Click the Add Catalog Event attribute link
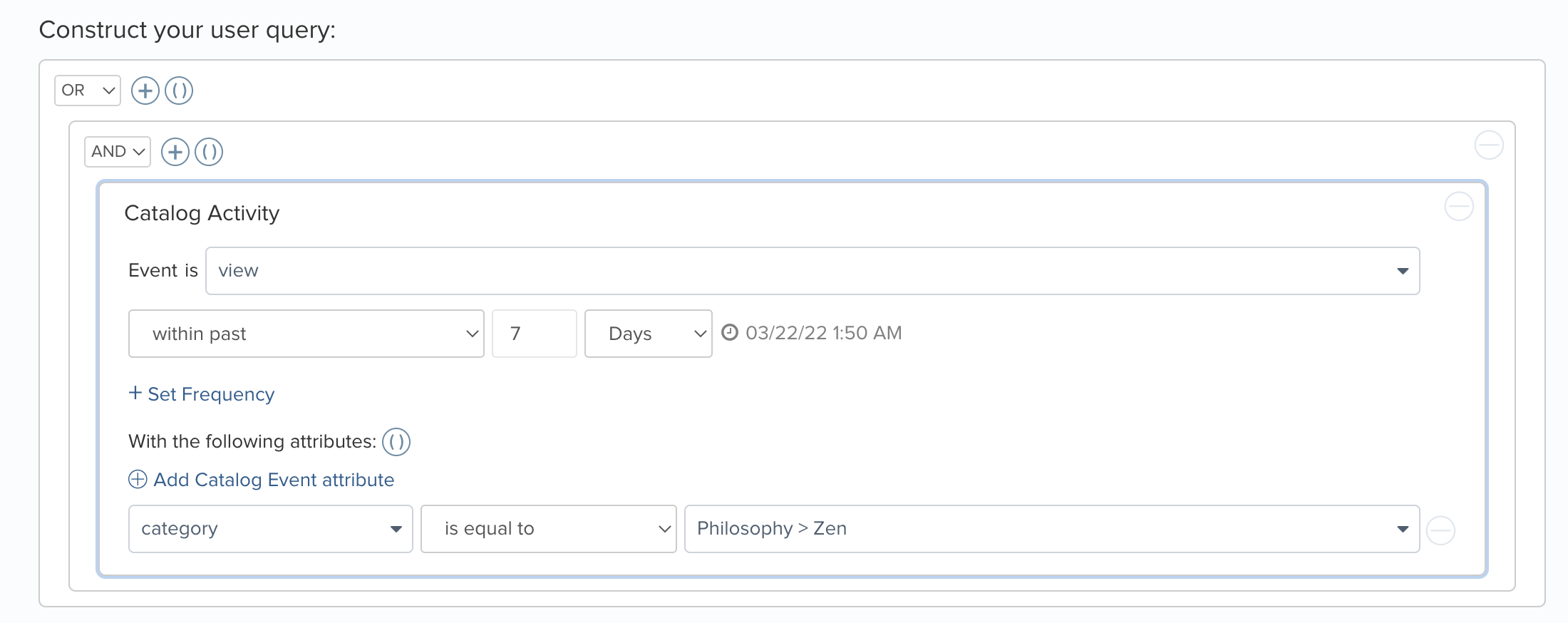 [261, 480]
